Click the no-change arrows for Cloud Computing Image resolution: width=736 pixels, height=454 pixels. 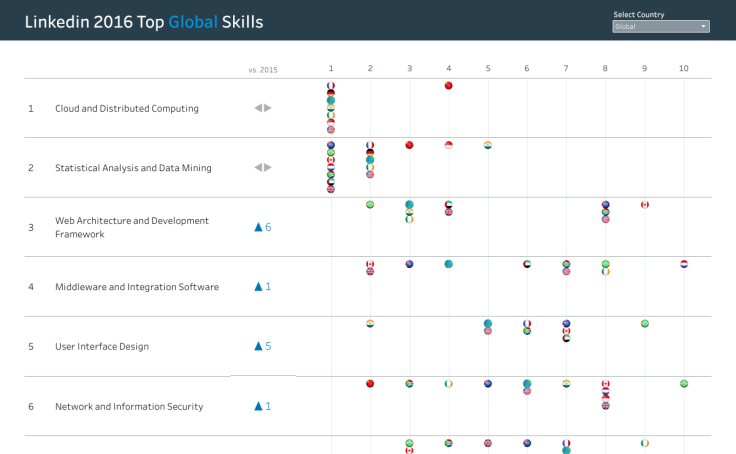point(262,108)
